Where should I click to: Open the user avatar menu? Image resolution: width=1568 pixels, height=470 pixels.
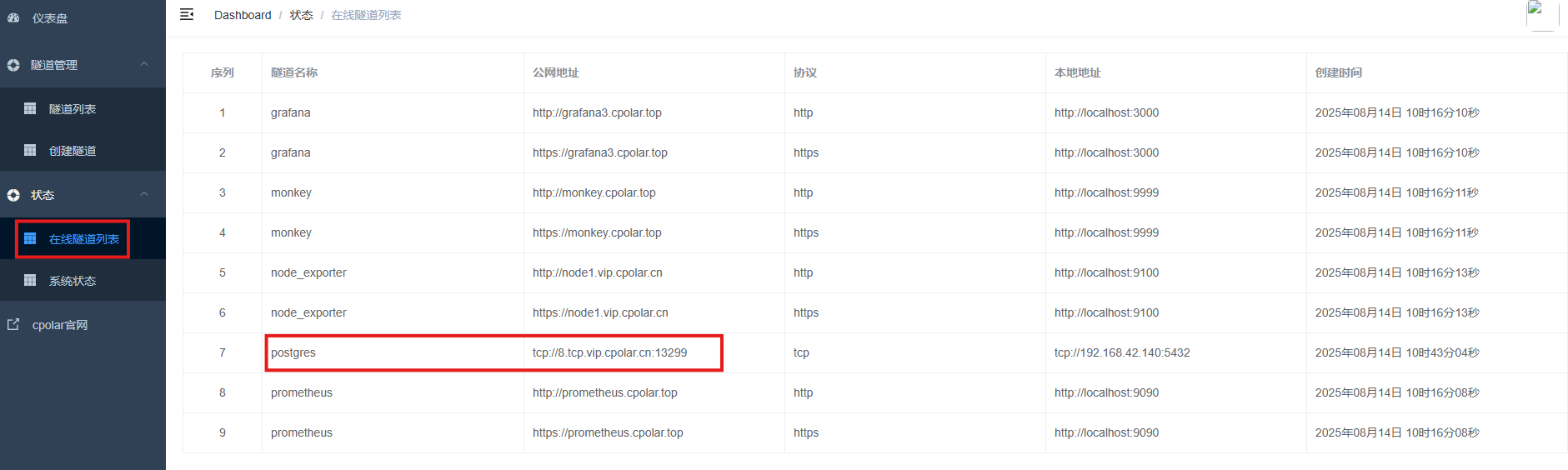(x=1541, y=14)
